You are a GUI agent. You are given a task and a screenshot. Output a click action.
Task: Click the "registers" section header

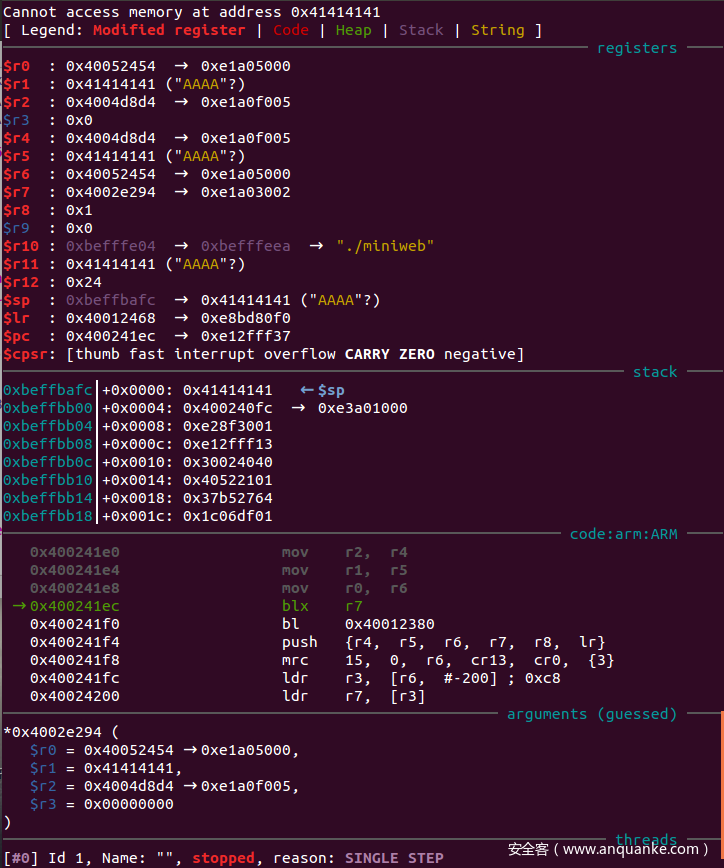pyautogui.click(x=637, y=48)
